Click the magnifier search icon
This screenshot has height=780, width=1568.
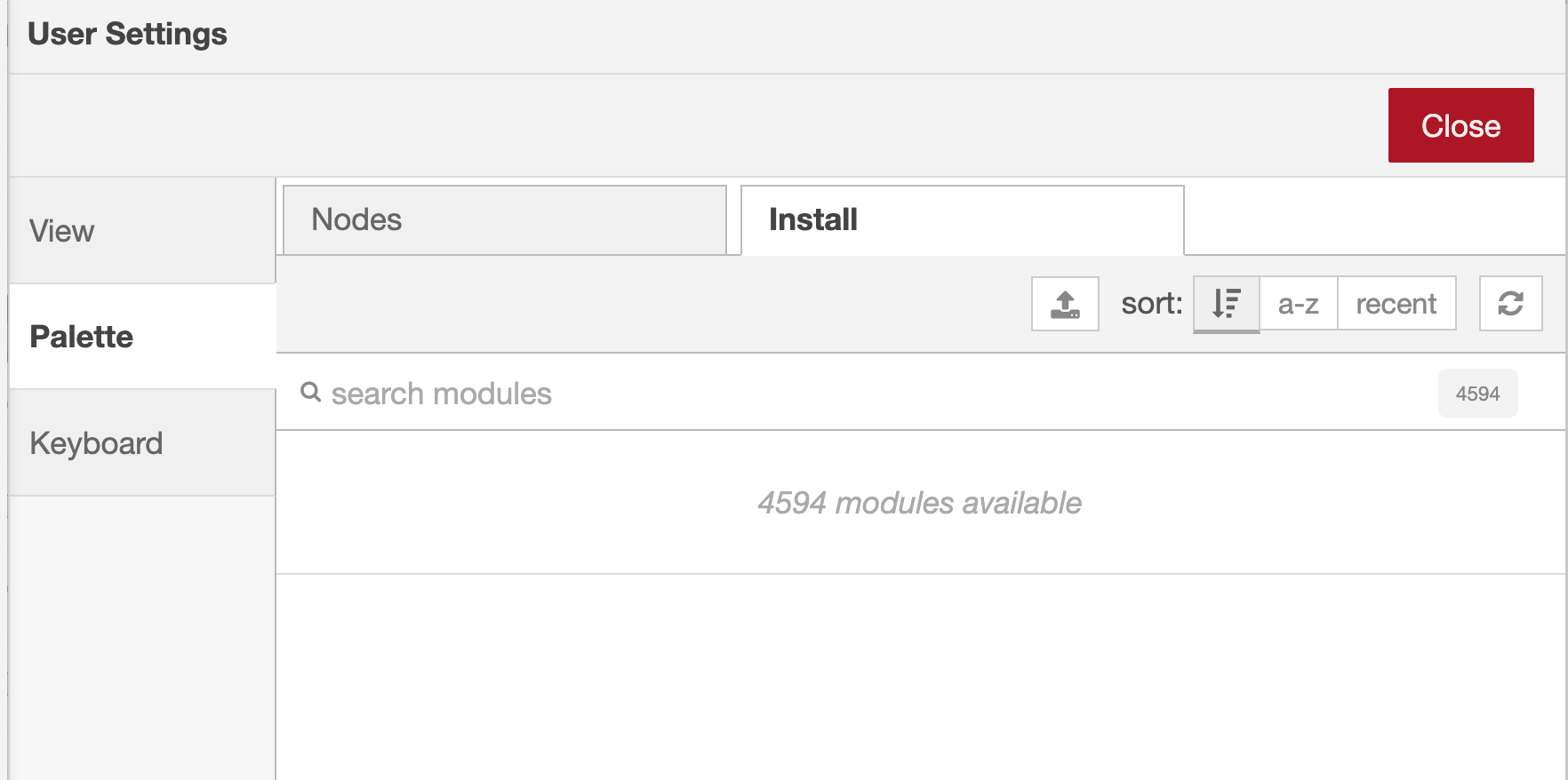coord(310,392)
